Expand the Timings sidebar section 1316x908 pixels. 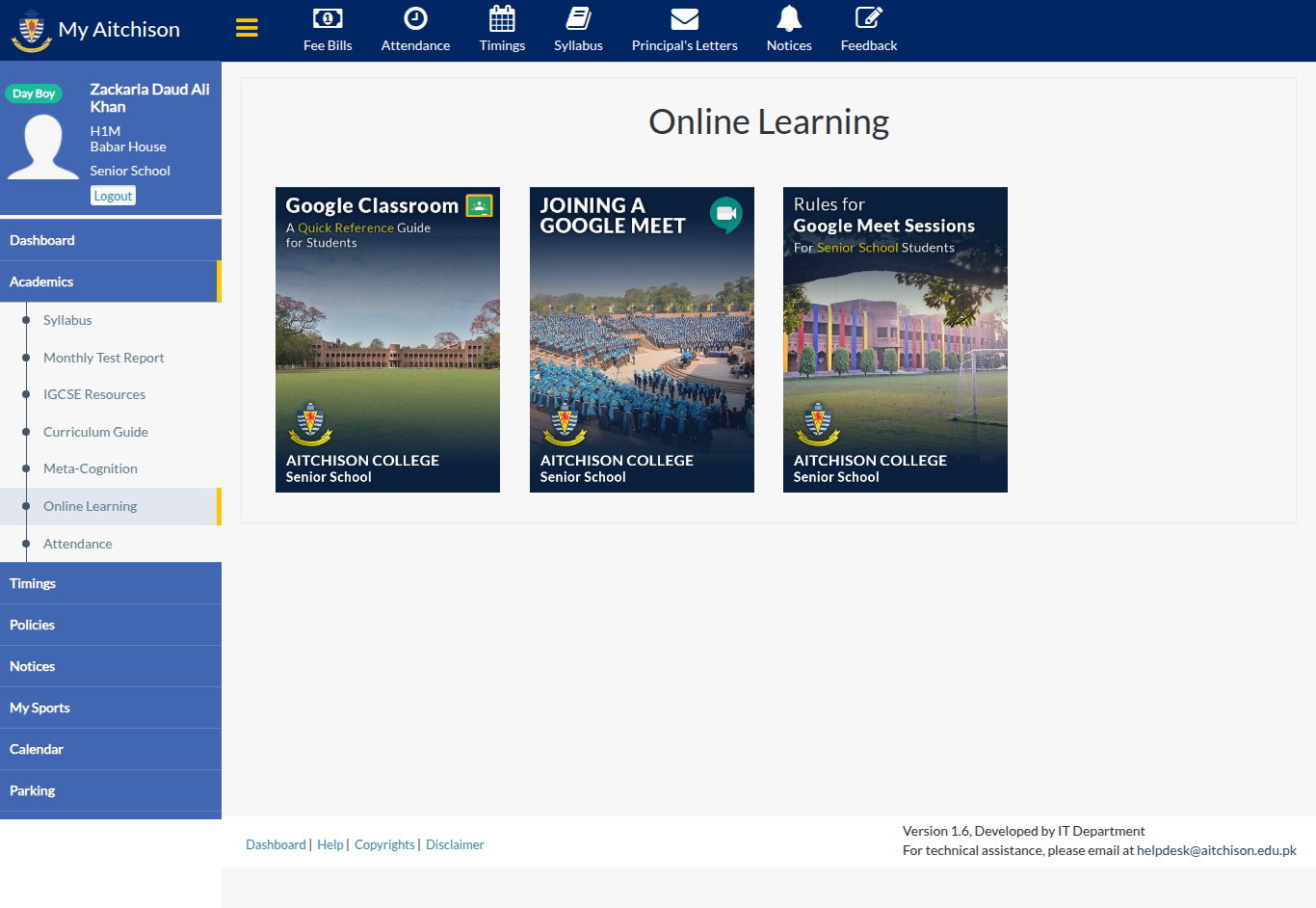pyautogui.click(x=111, y=583)
